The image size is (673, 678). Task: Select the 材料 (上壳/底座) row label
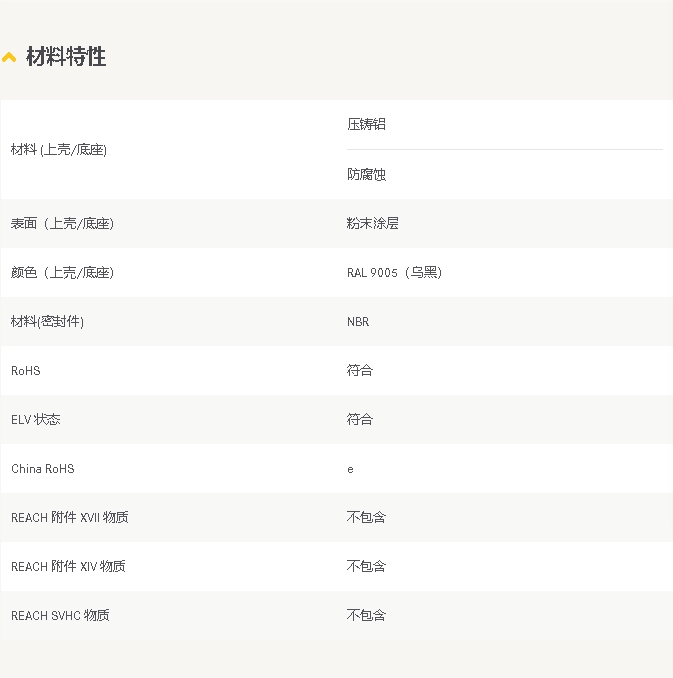59,149
